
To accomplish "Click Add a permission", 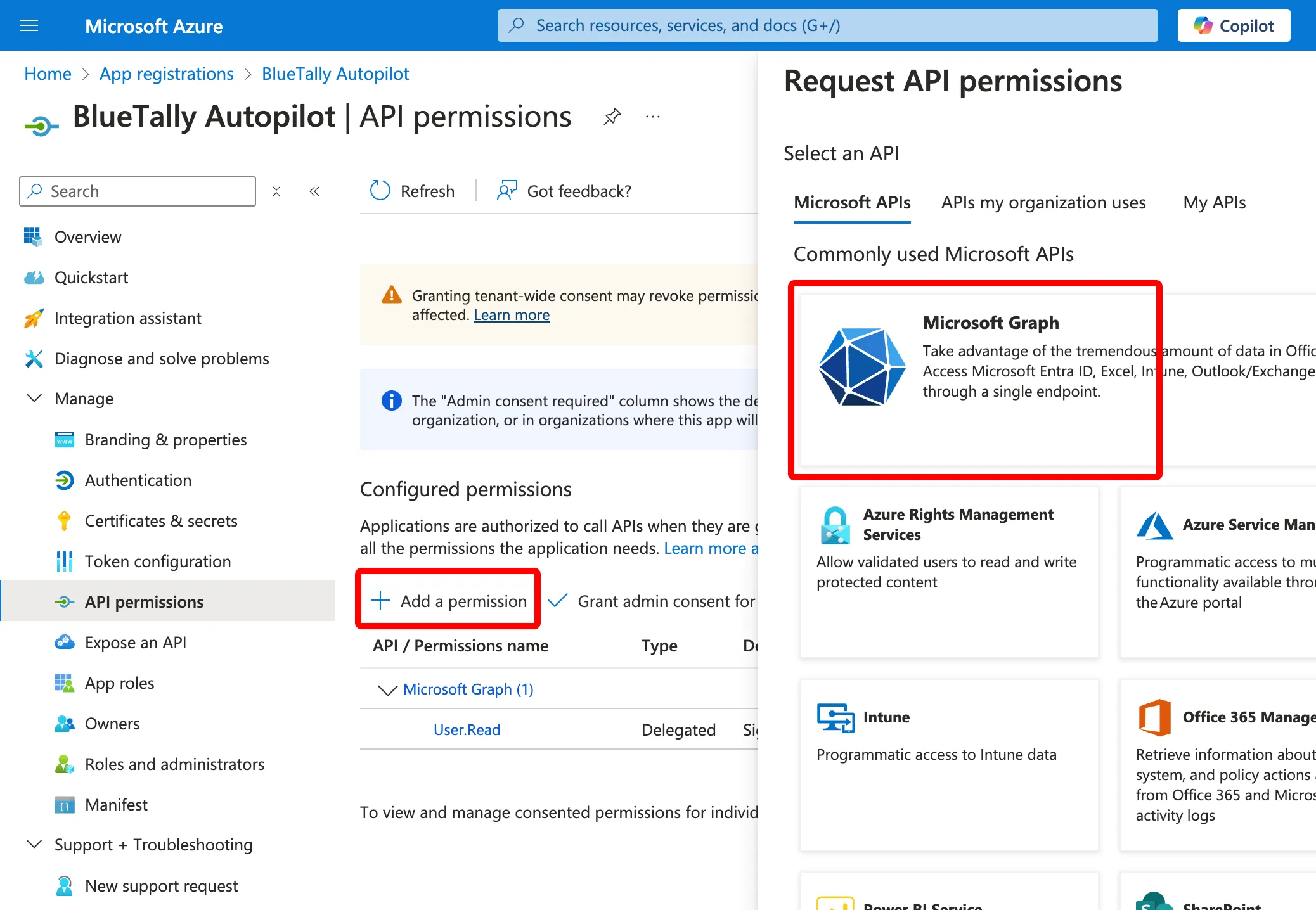I will (448, 601).
